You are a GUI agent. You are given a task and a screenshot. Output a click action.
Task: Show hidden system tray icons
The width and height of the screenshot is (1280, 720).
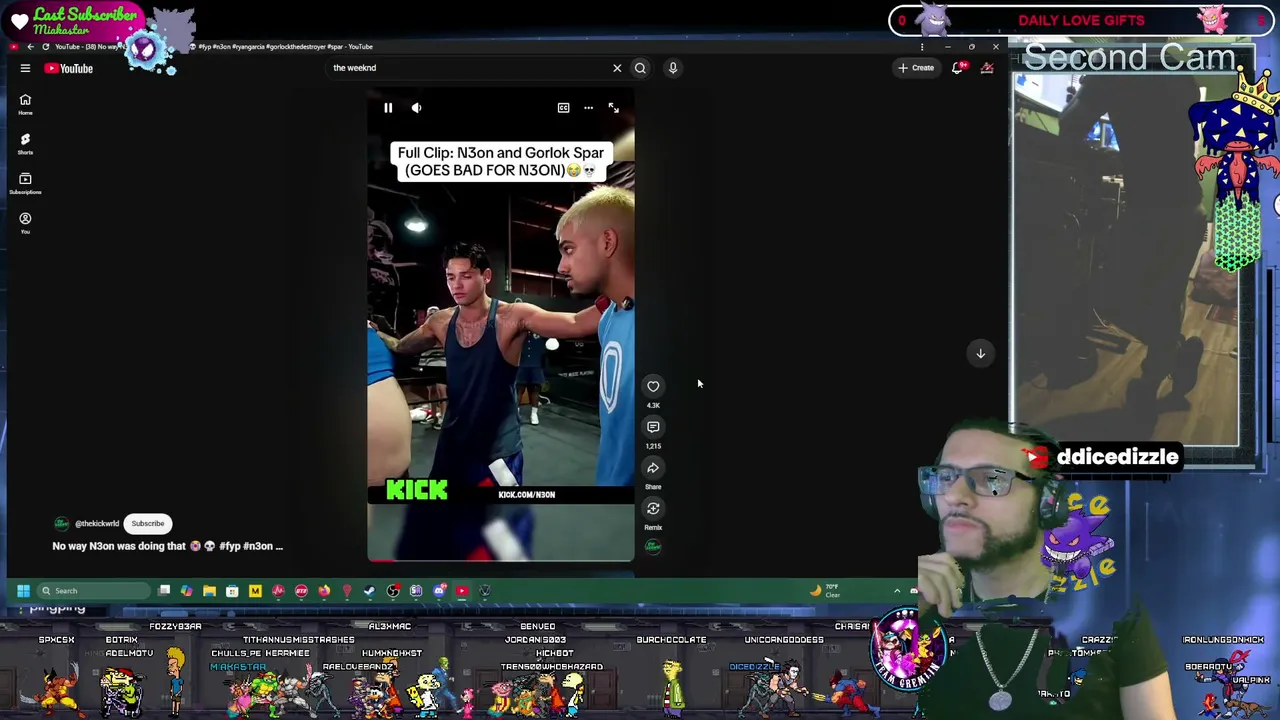[x=897, y=591]
